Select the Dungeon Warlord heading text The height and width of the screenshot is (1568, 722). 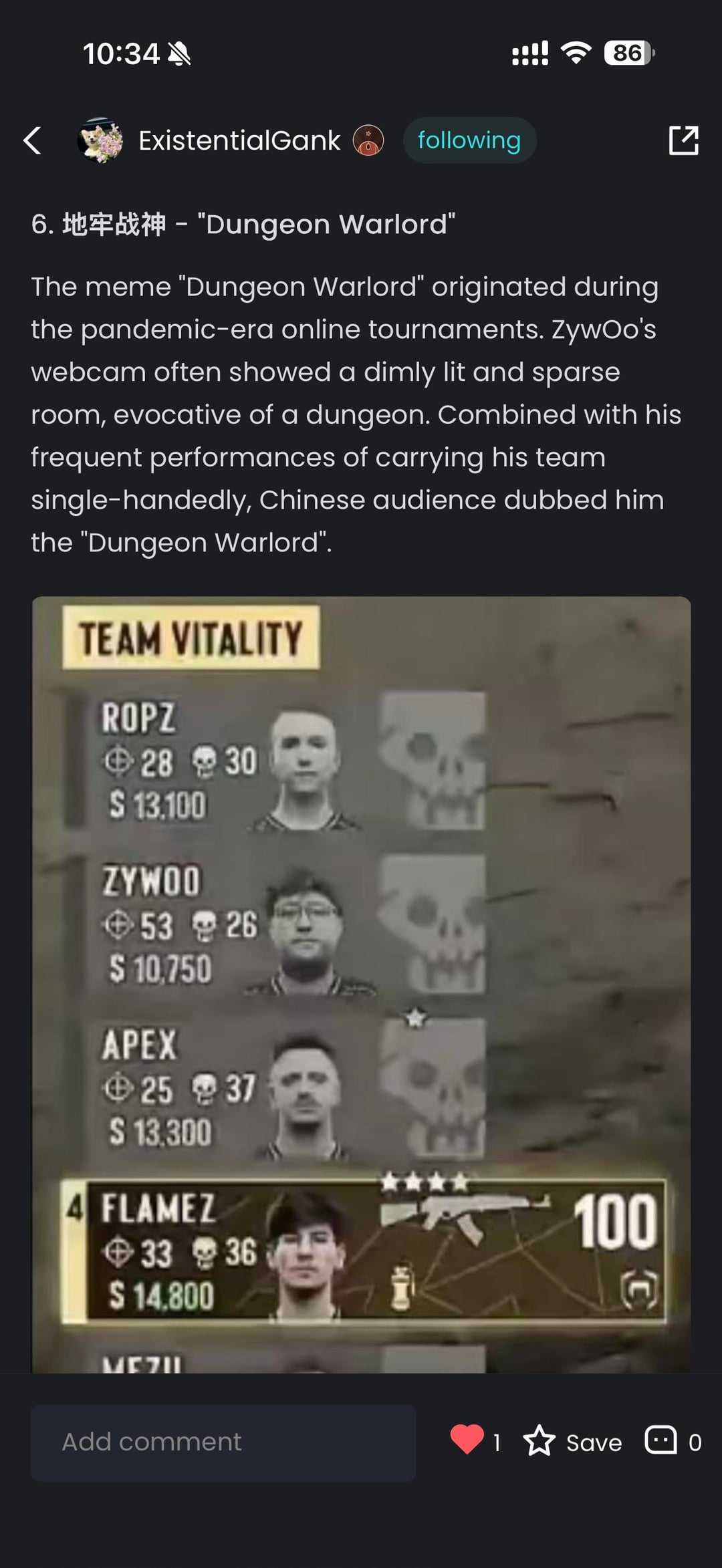[243, 224]
